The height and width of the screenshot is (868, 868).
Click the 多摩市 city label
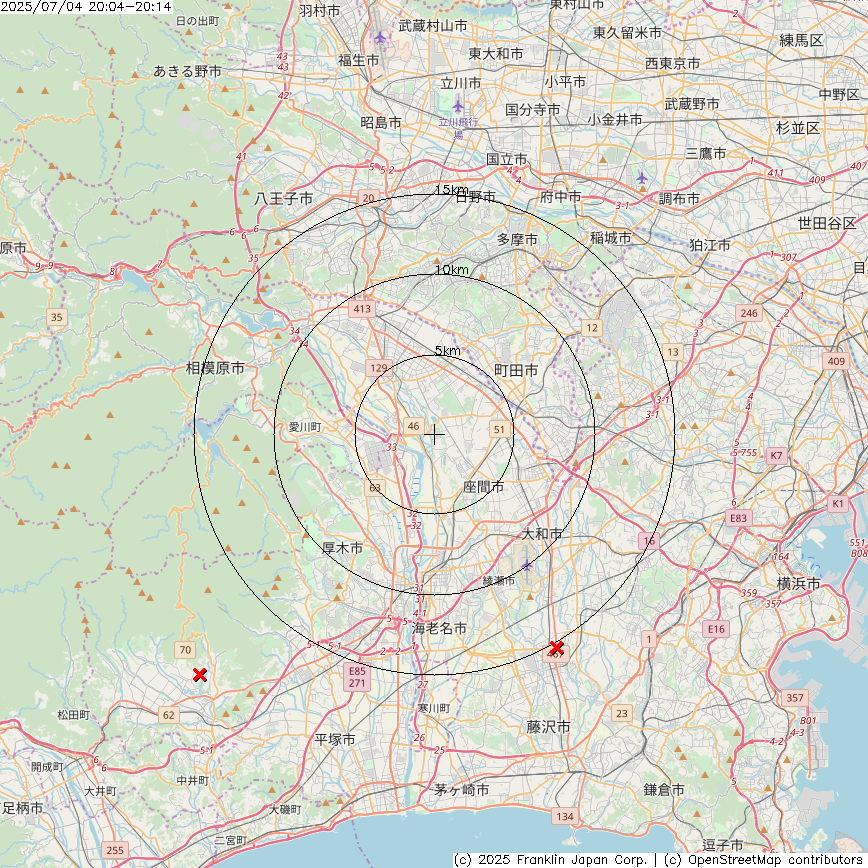pos(517,239)
